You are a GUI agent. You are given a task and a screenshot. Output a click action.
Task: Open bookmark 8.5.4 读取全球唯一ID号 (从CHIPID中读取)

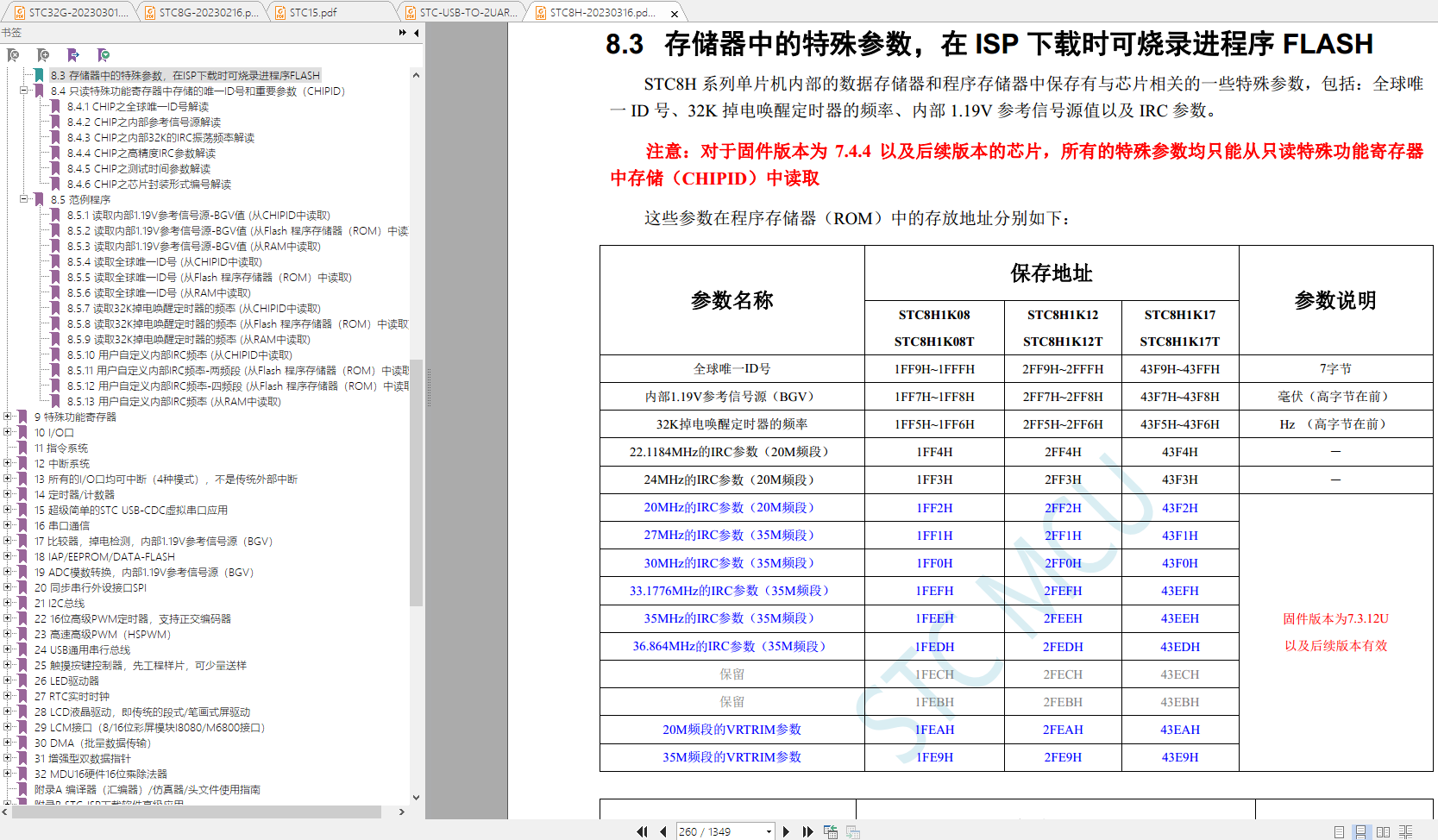coord(165,261)
